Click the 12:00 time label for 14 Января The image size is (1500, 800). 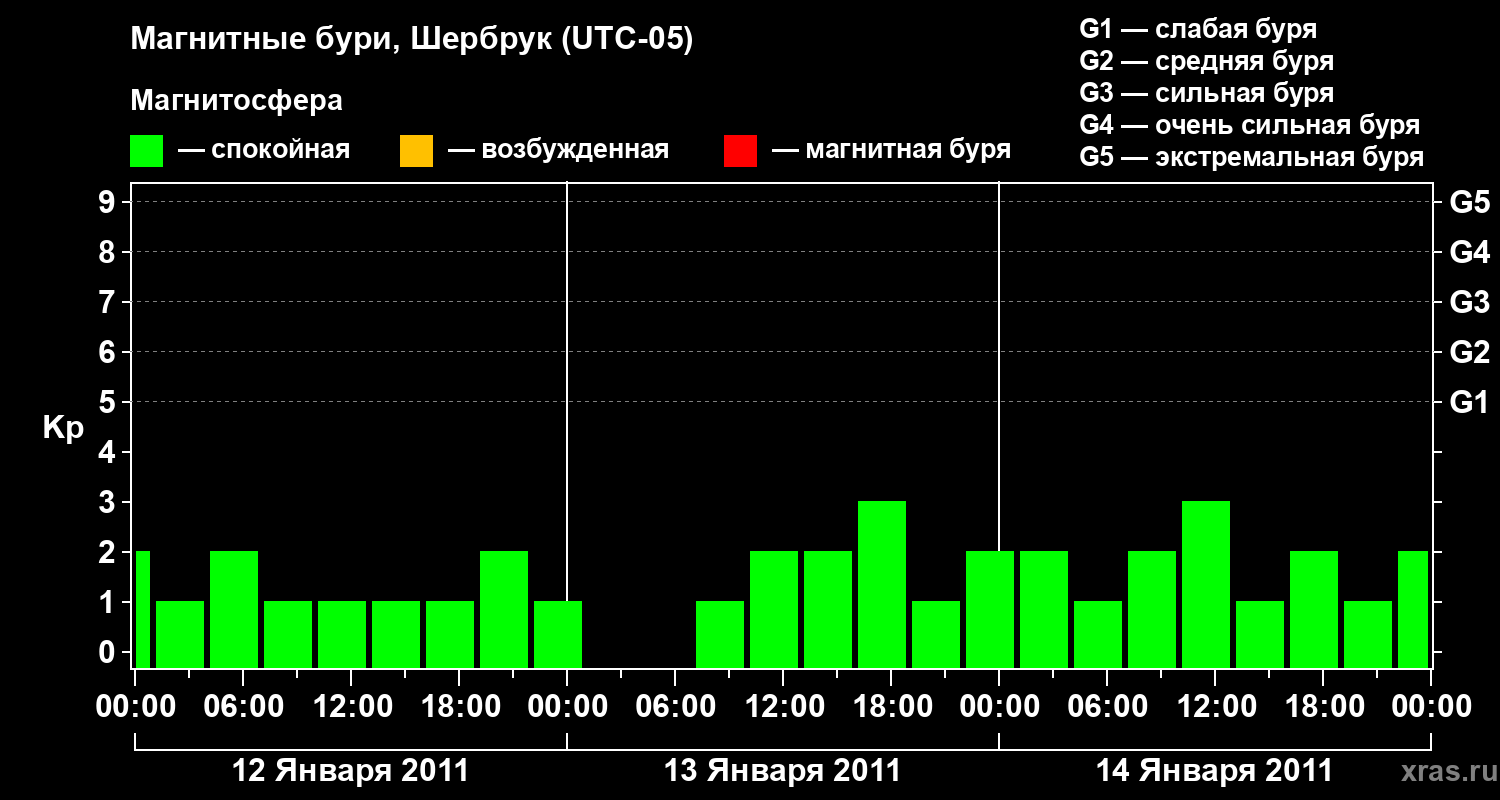point(1215,706)
